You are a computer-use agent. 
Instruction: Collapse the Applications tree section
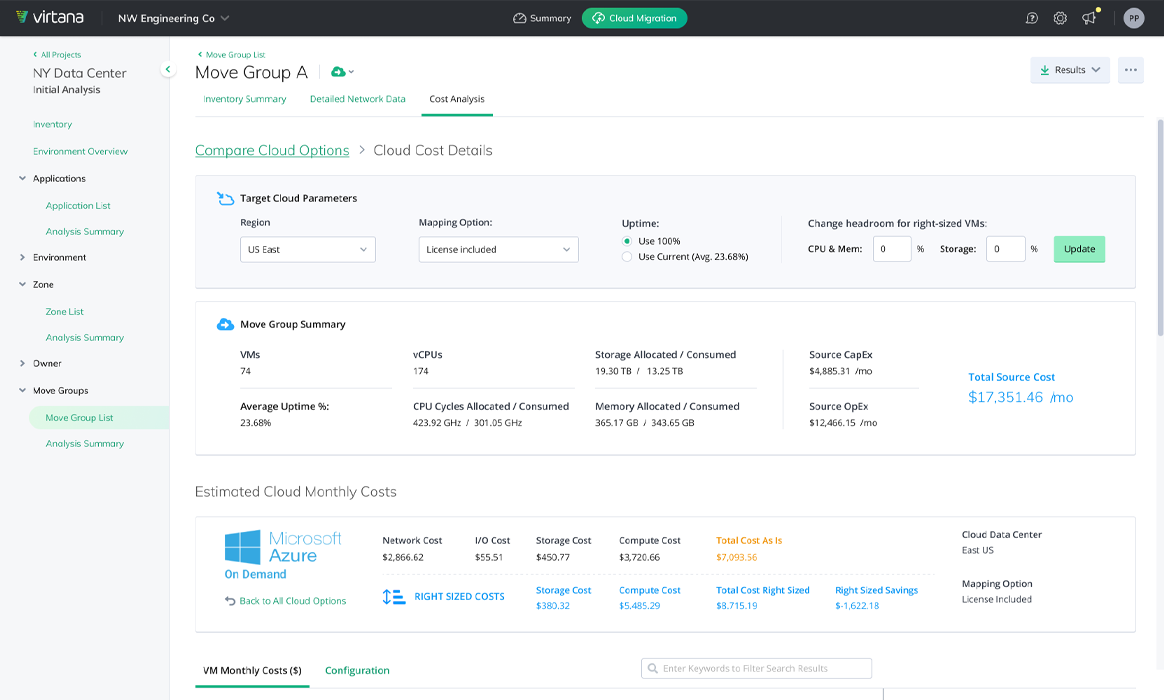pyautogui.click(x=22, y=178)
